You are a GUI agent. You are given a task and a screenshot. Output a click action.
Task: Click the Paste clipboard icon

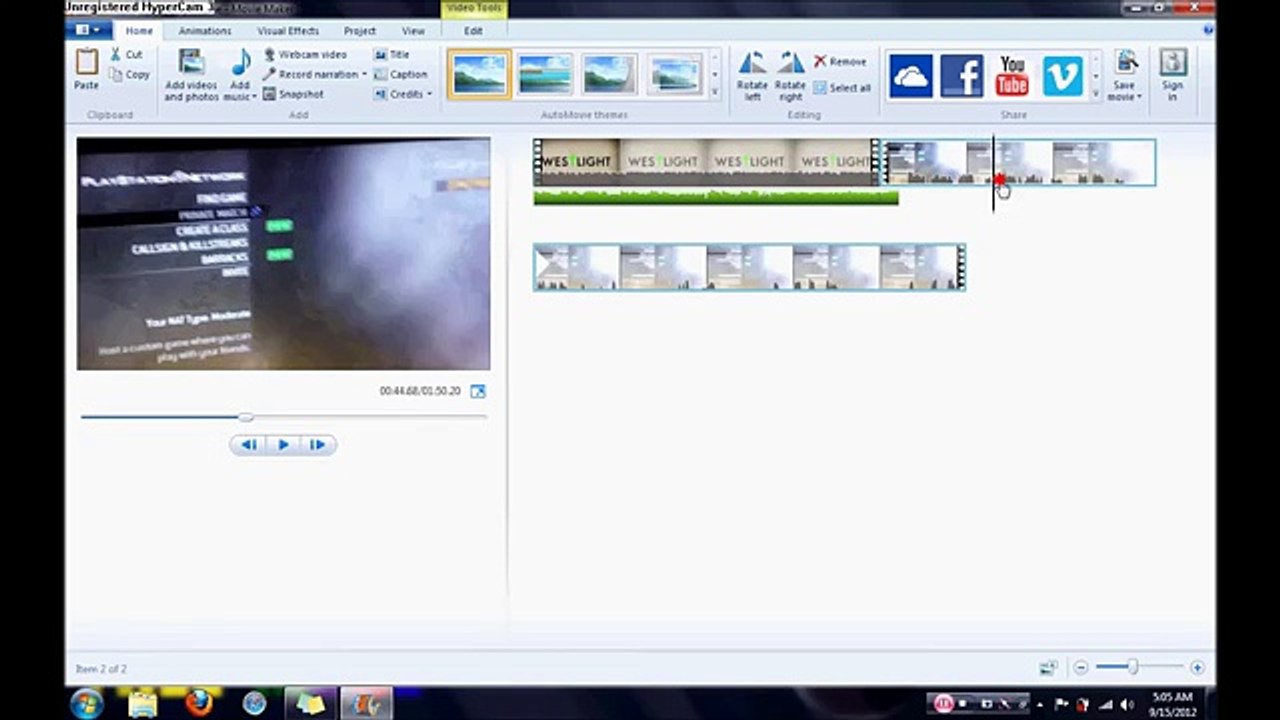click(x=87, y=63)
